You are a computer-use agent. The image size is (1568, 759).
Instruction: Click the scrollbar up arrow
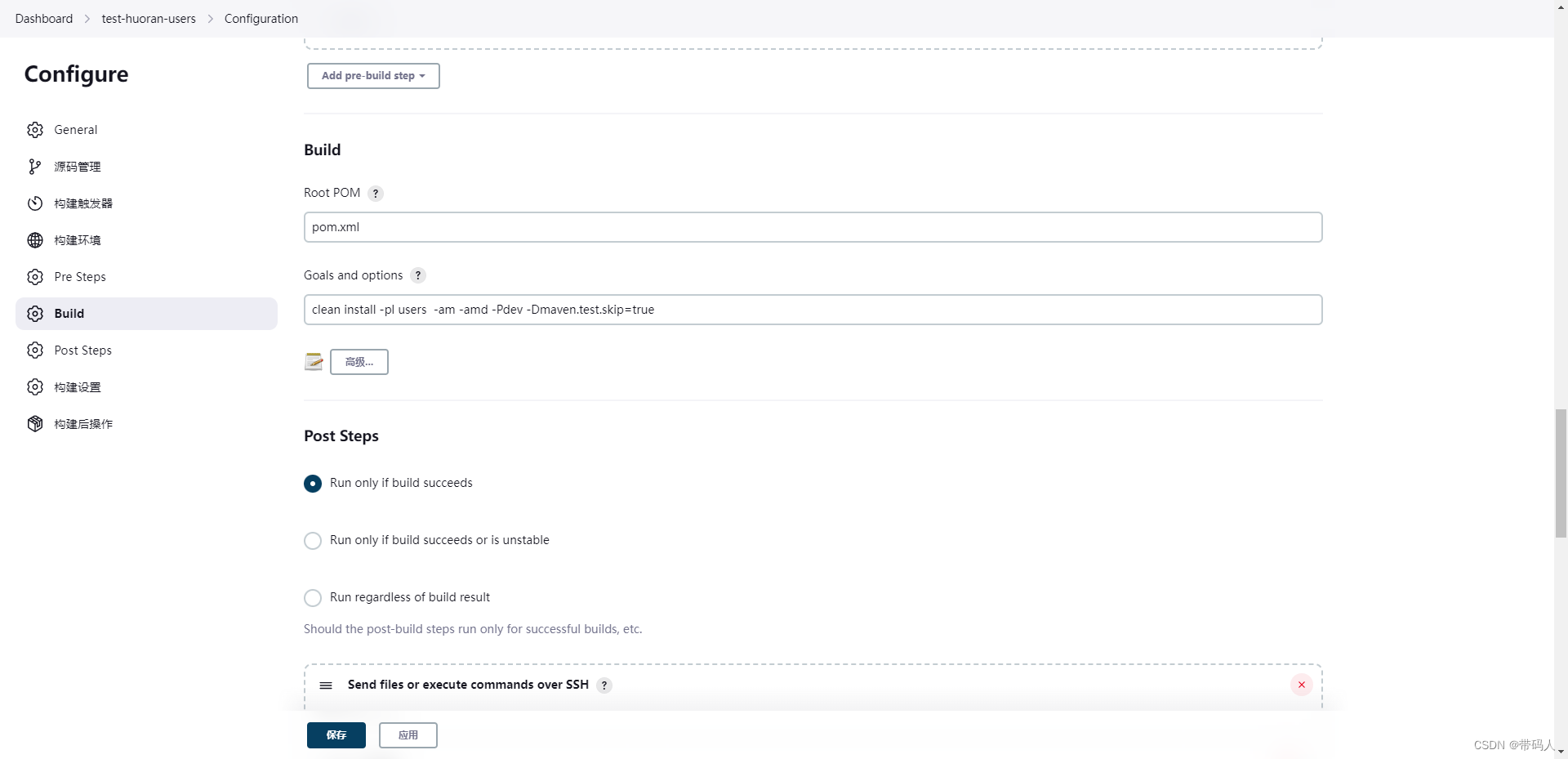[x=1561, y=6]
